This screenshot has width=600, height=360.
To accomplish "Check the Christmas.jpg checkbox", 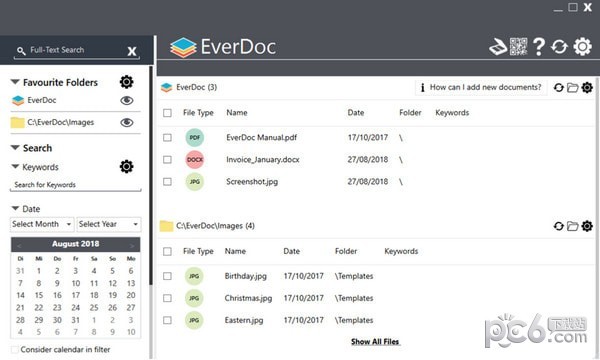I will click(167, 298).
